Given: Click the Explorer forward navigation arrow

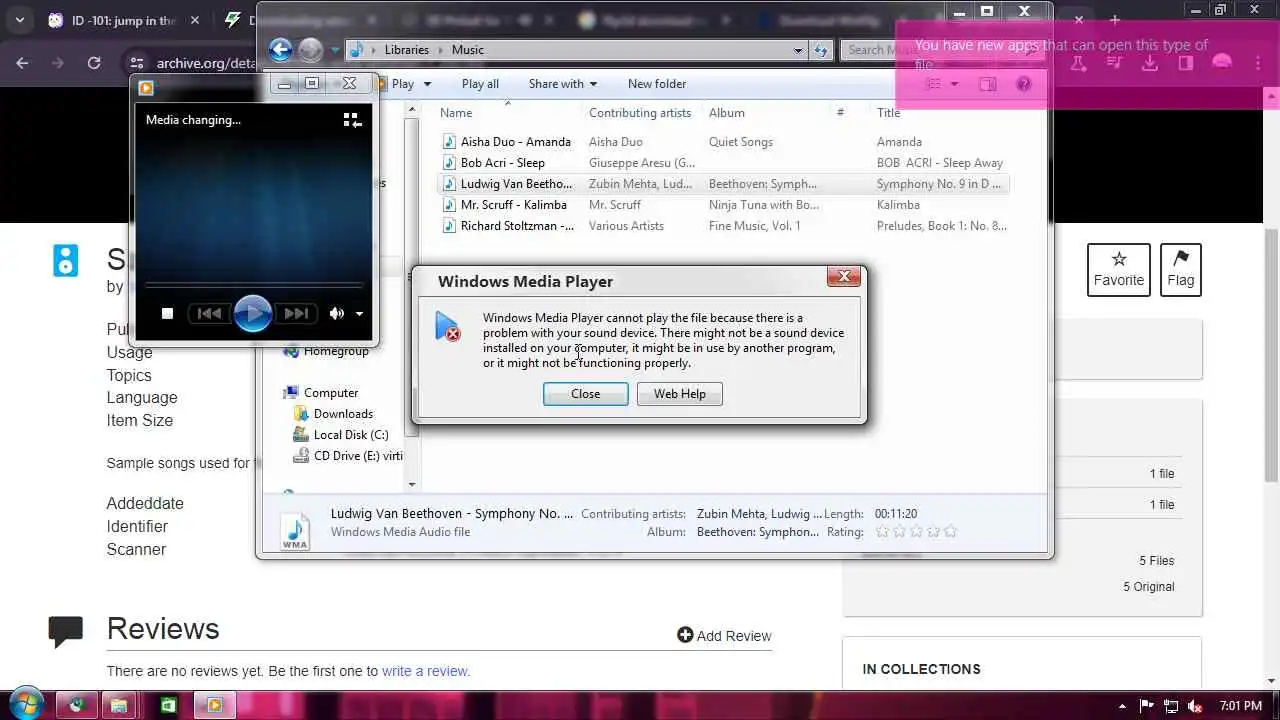Looking at the screenshot, I should click(x=311, y=50).
